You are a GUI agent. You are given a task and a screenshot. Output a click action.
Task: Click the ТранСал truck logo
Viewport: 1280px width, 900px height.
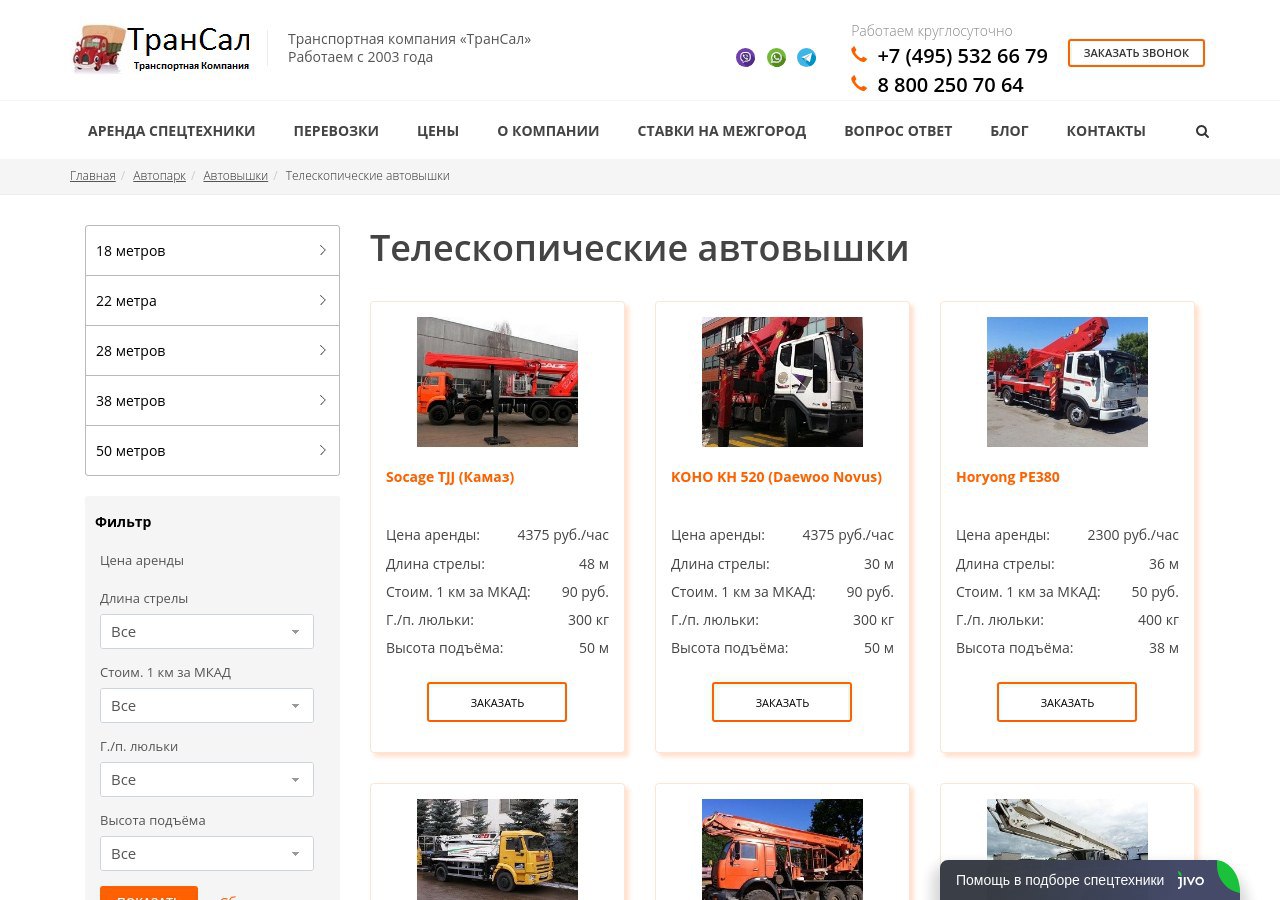[x=162, y=49]
